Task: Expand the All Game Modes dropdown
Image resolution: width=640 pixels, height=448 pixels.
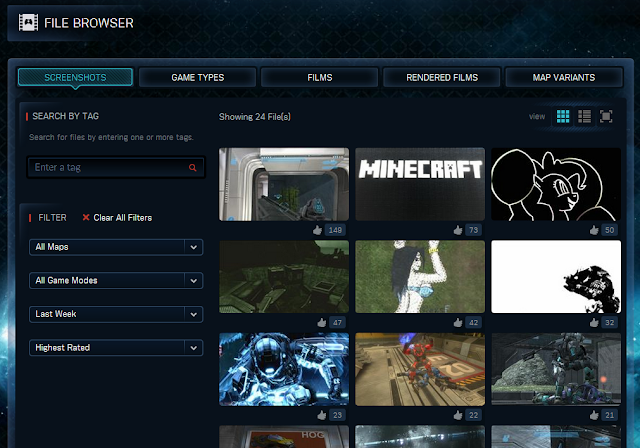Action: point(116,281)
